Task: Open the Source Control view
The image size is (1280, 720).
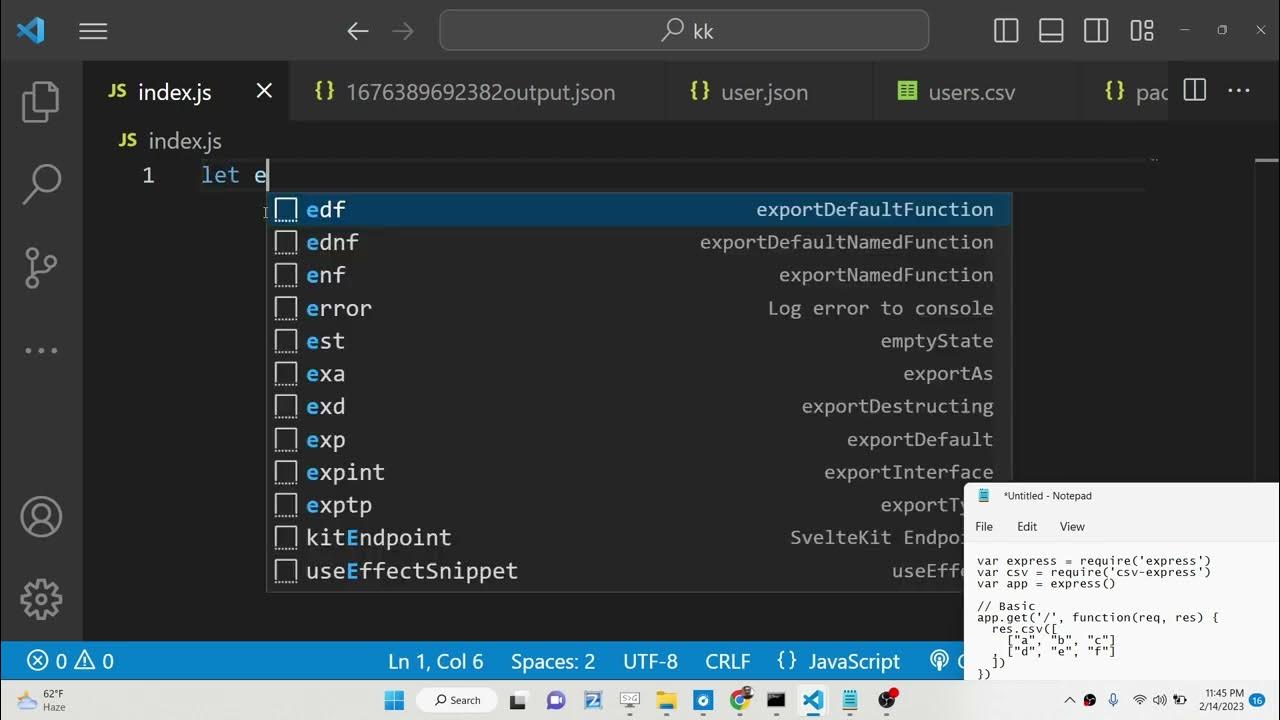Action: coord(41,267)
